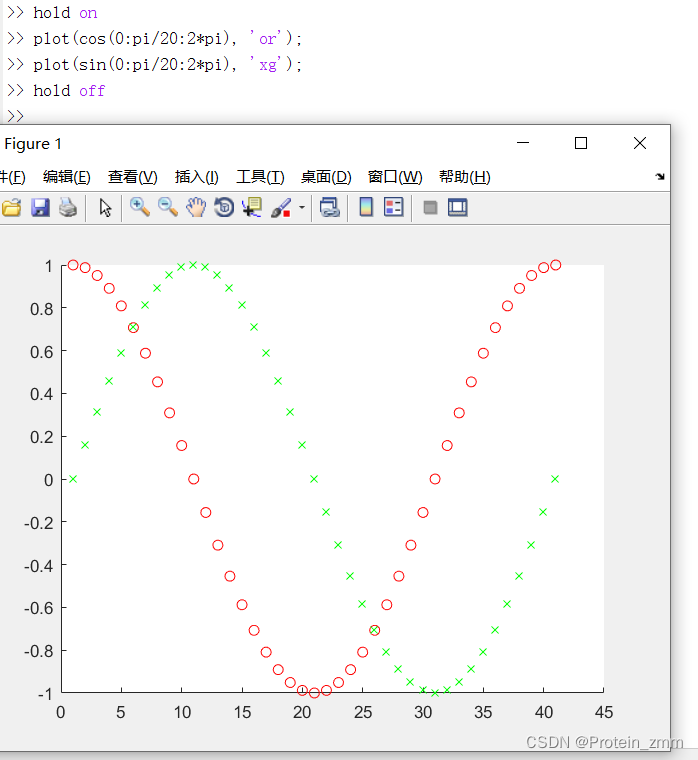
Task: Insert Colorbar using toolbar icon
Action: pyautogui.click(x=366, y=207)
